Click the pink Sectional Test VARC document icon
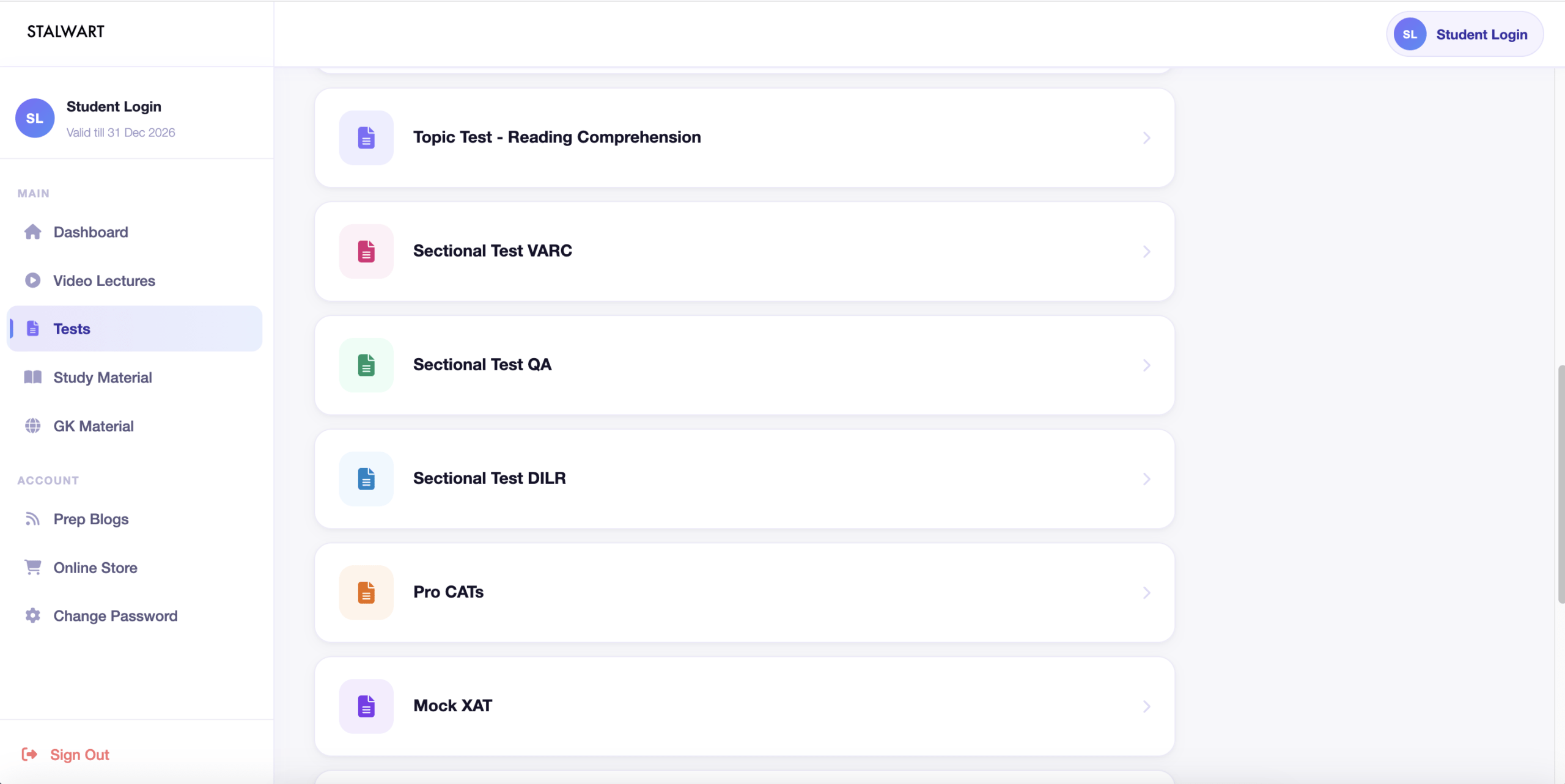This screenshot has width=1565, height=784. (x=366, y=251)
